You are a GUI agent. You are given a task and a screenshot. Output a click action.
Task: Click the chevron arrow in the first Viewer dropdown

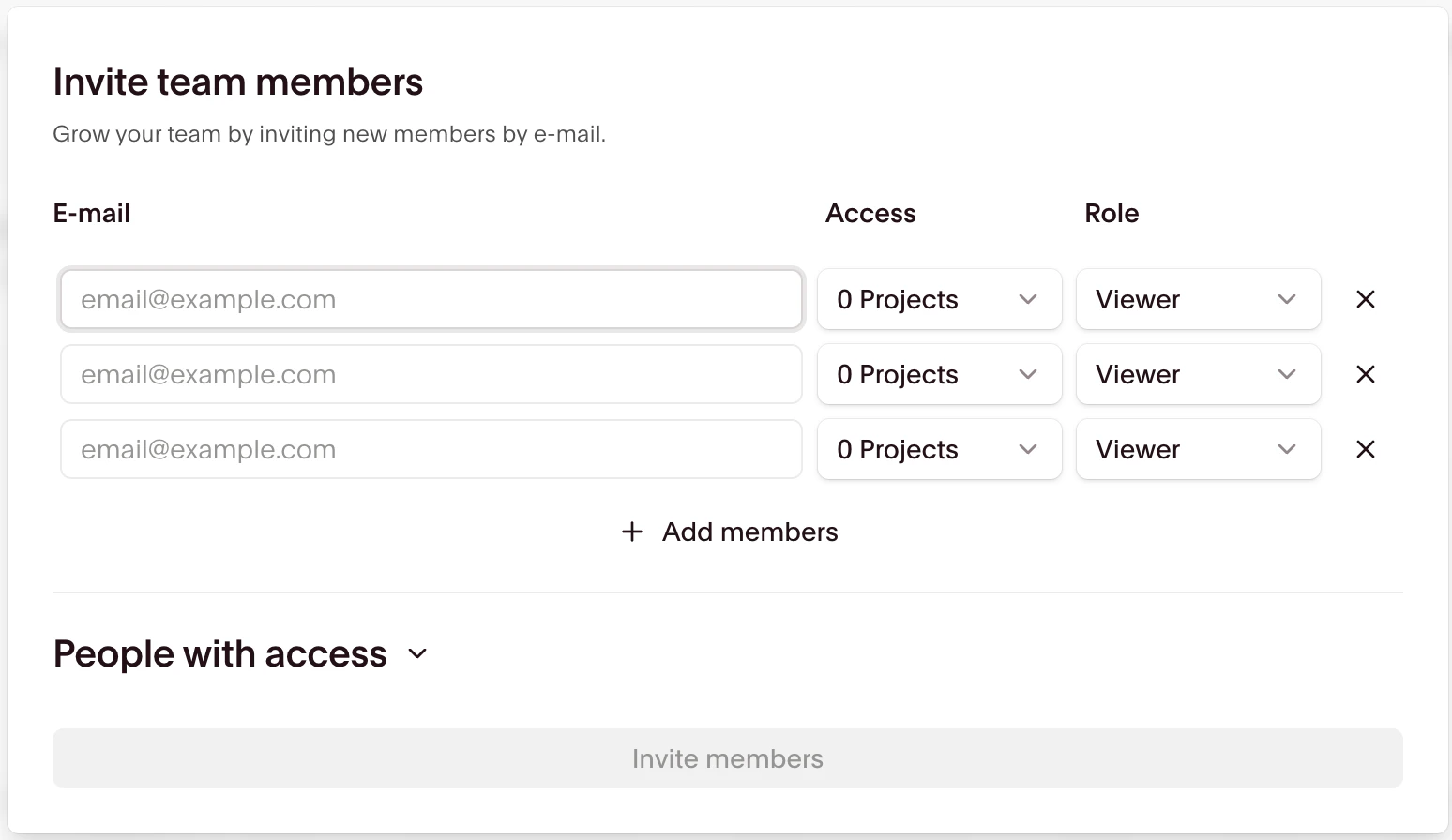tap(1287, 299)
